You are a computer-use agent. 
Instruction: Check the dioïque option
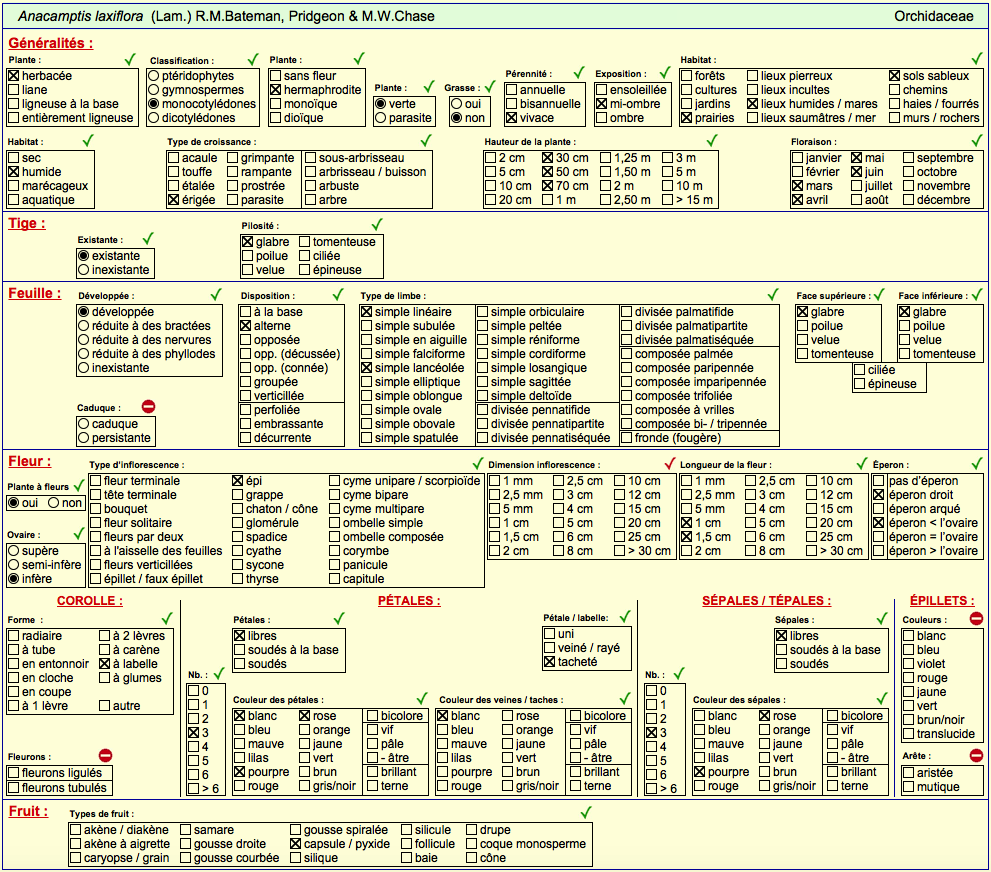(276, 118)
